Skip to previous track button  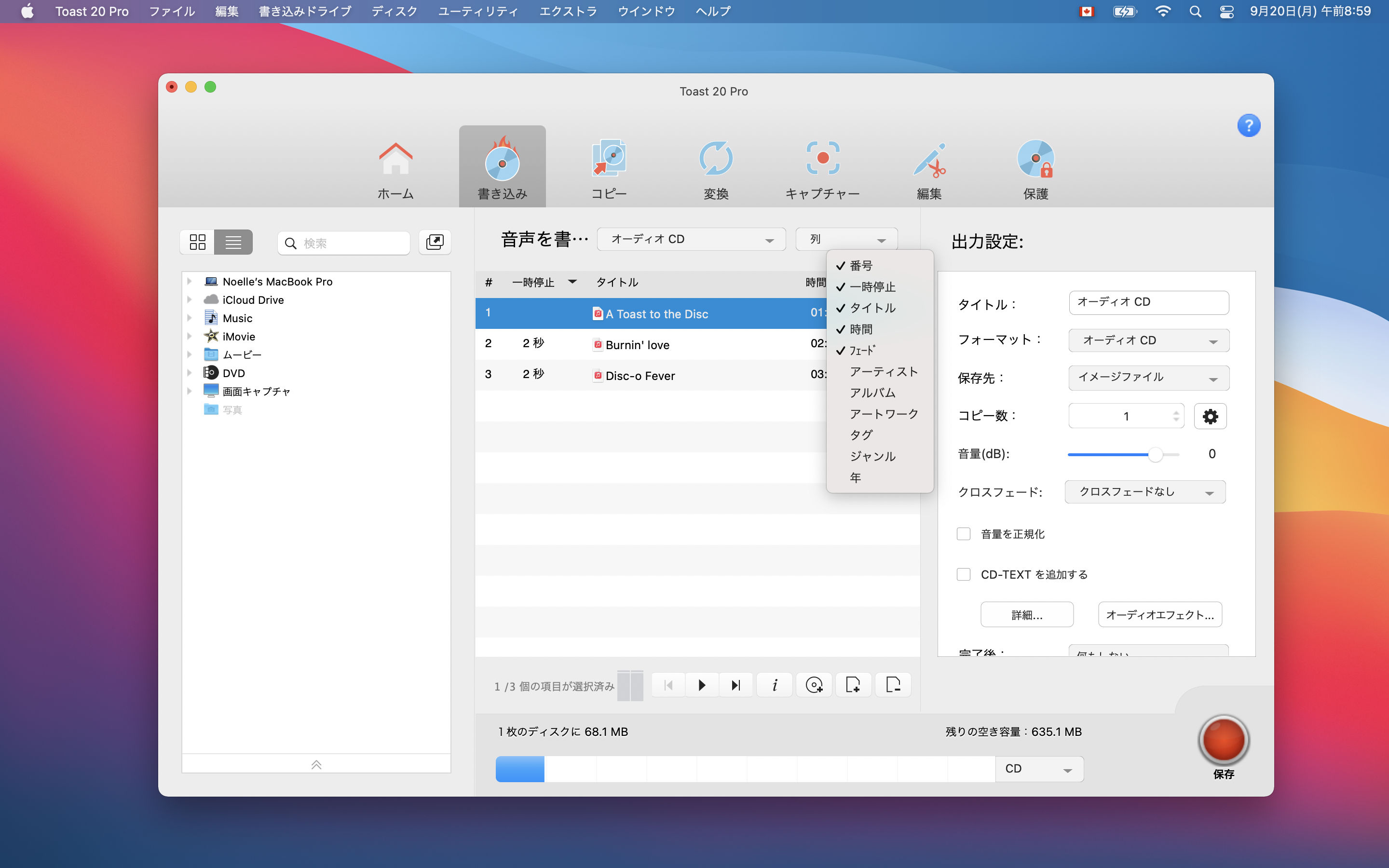pos(668,685)
